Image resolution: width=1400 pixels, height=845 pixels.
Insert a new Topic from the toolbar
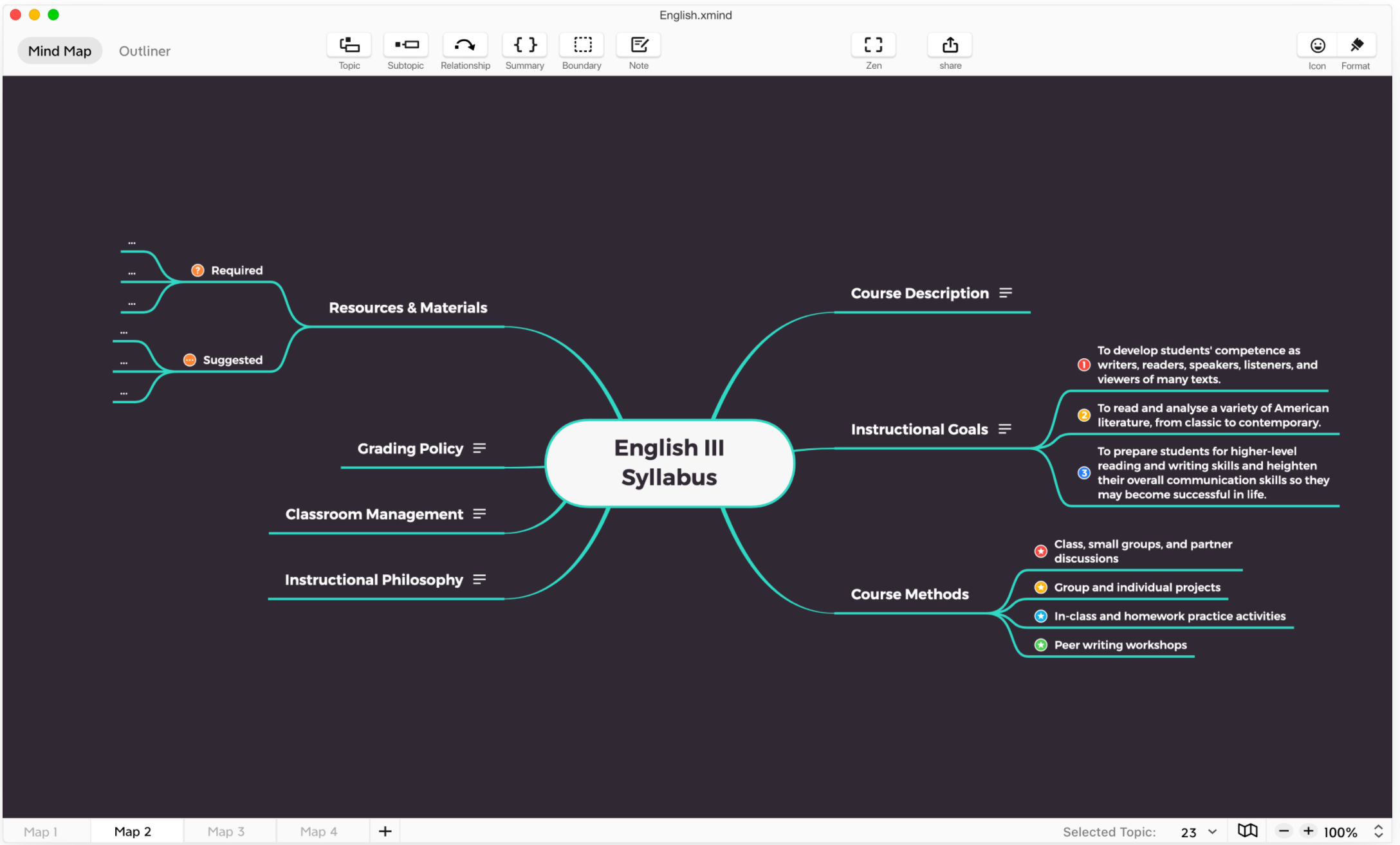pyautogui.click(x=349, y=45)
